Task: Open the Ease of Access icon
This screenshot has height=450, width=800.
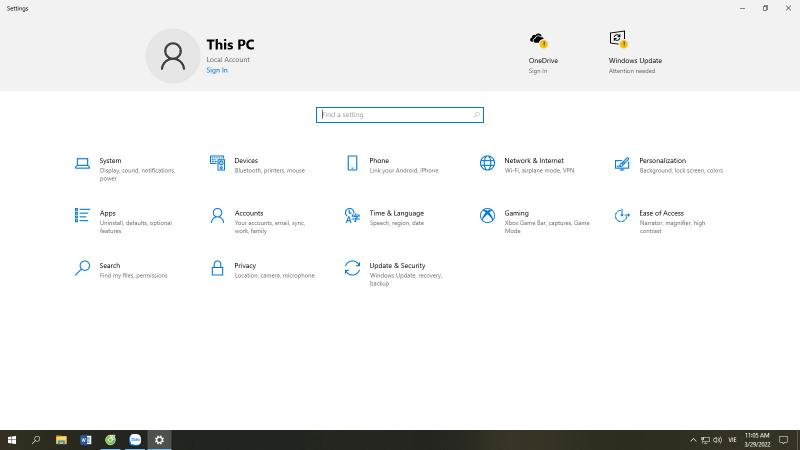Action: (622, 216)
